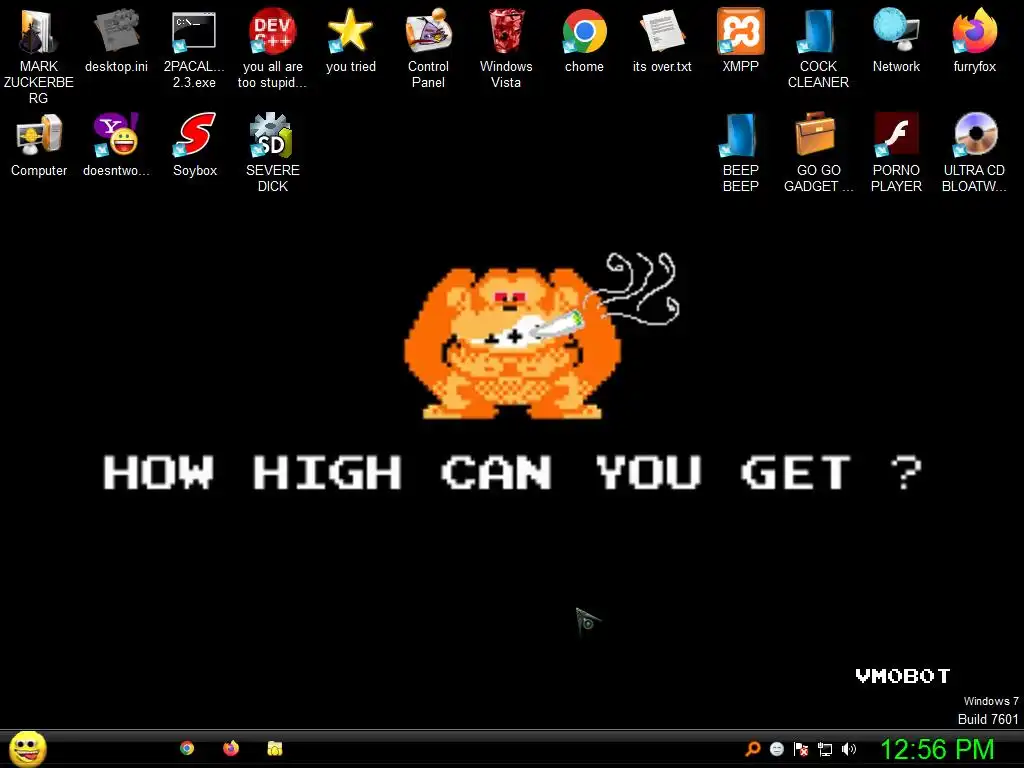Select the "its over.txt" file
This screenshot has width=1024, height=768.
coord(662,31)
